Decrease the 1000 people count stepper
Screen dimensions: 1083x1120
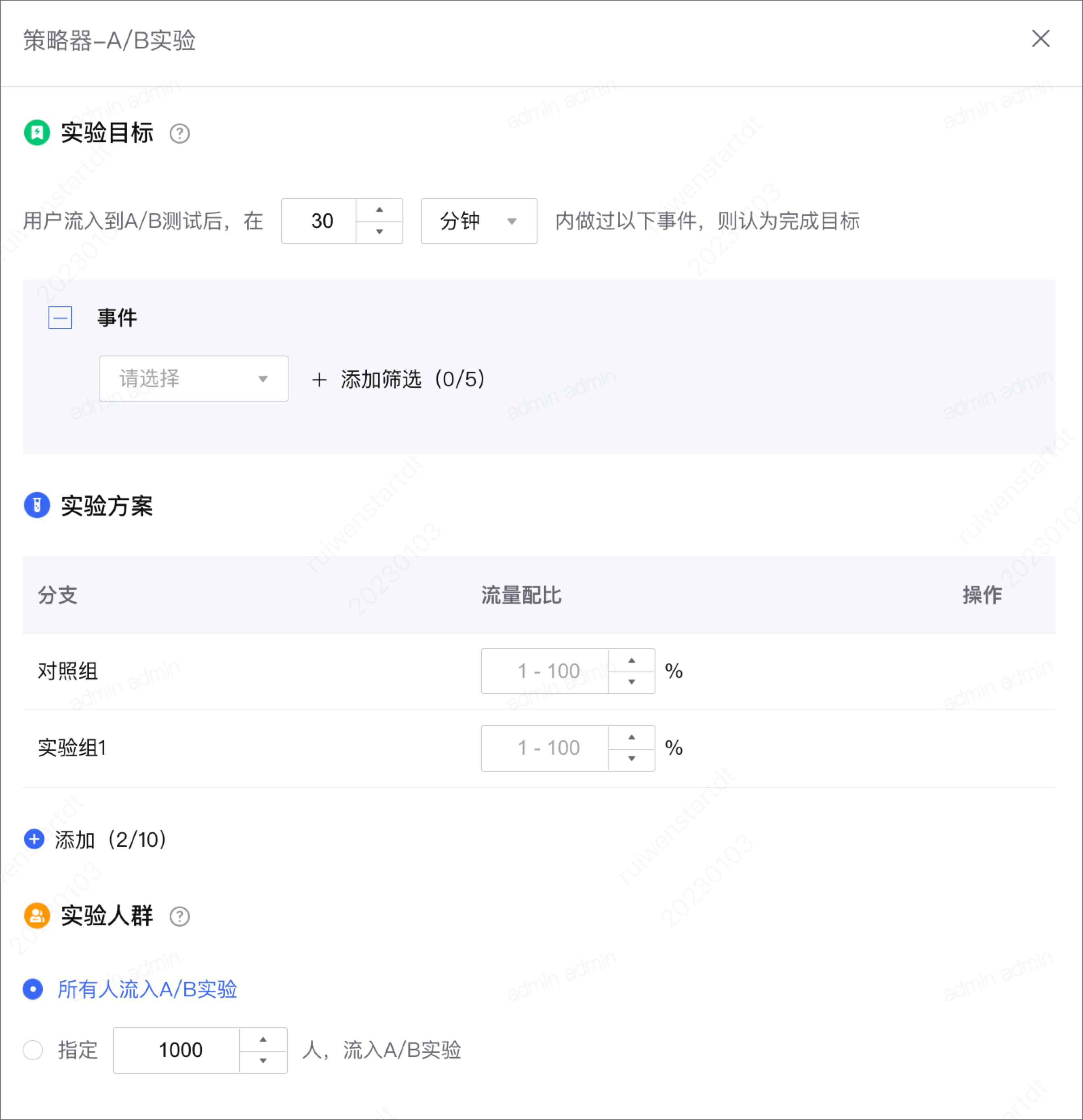pyautogui.click(x=263, y=1061)
